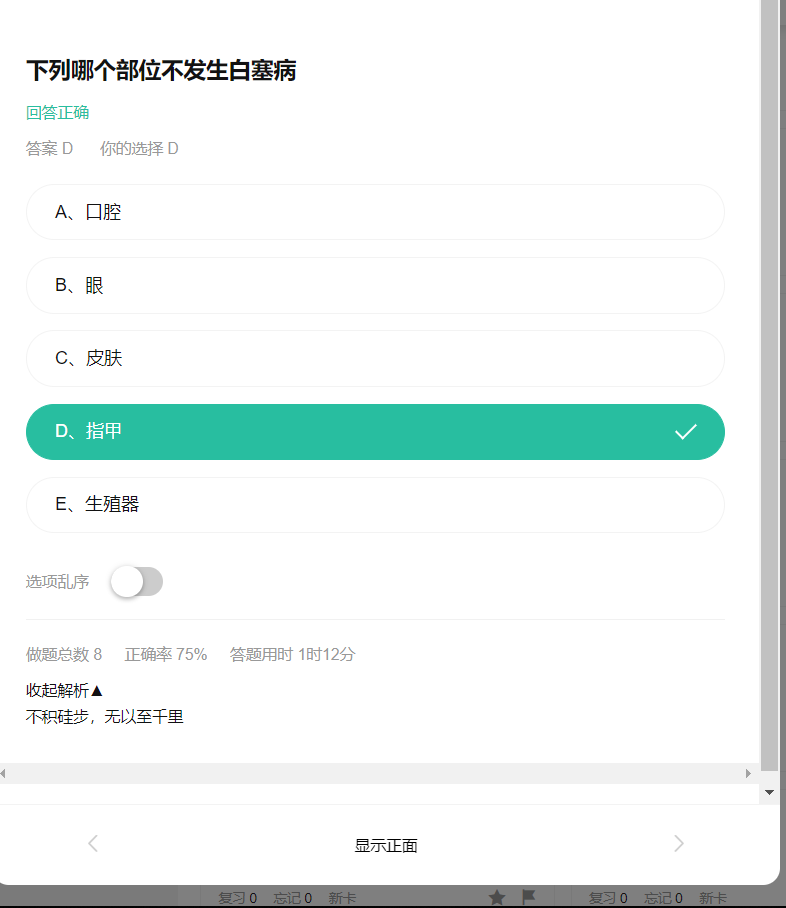Click the previous card left chevron
Screen dimensions: 786x908
click(93, 844)
